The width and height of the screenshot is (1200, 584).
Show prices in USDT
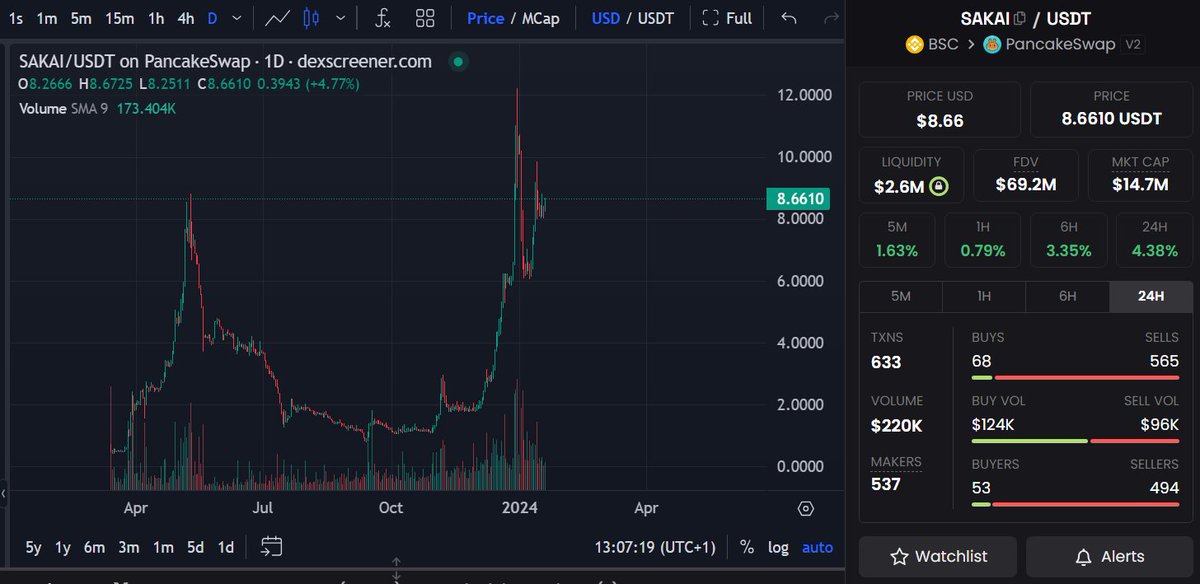(655, 18)
